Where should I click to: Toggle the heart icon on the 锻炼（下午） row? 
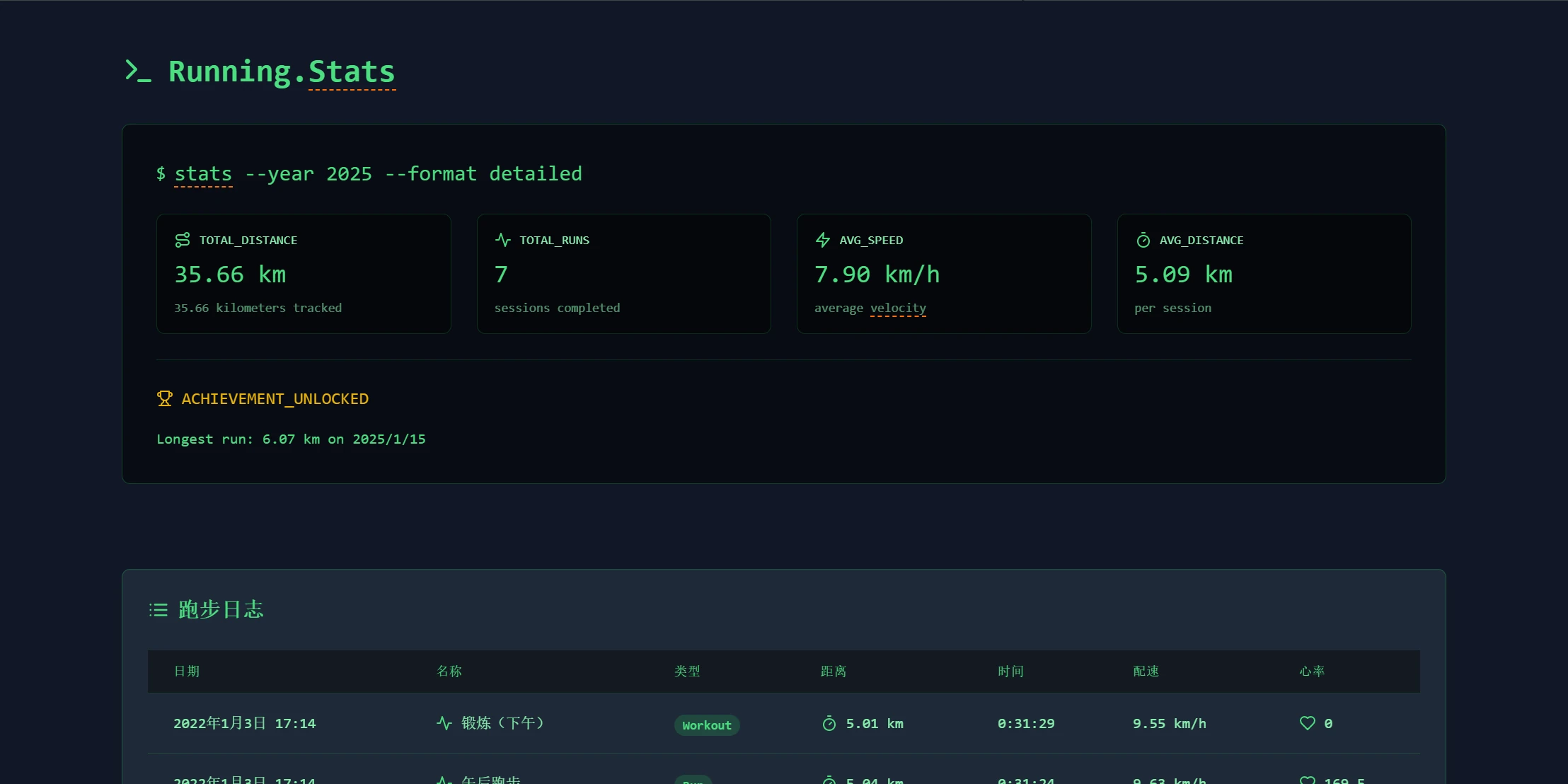coord(1307,723)
